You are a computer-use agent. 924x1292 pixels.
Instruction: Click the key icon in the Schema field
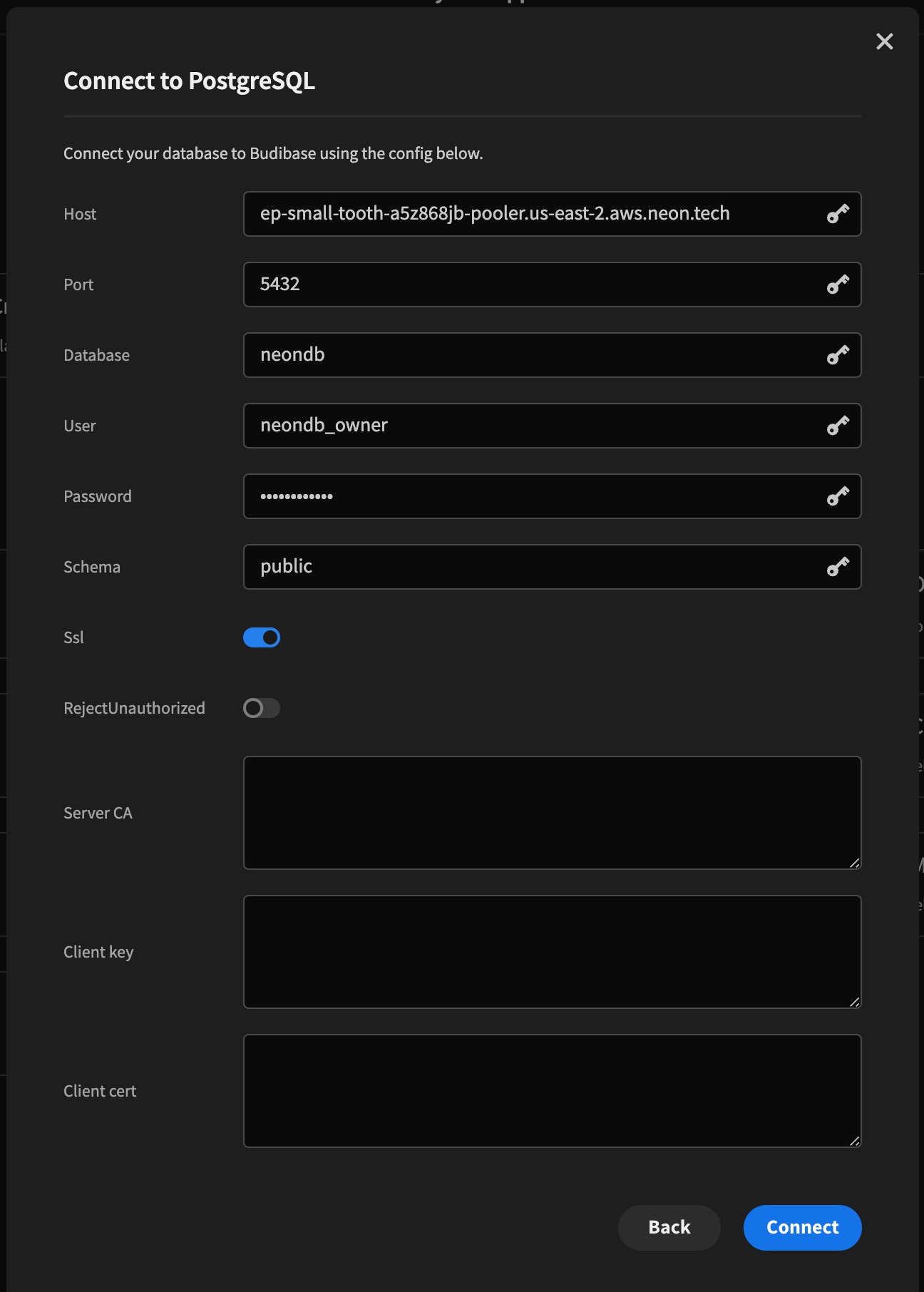click(838, 567)
